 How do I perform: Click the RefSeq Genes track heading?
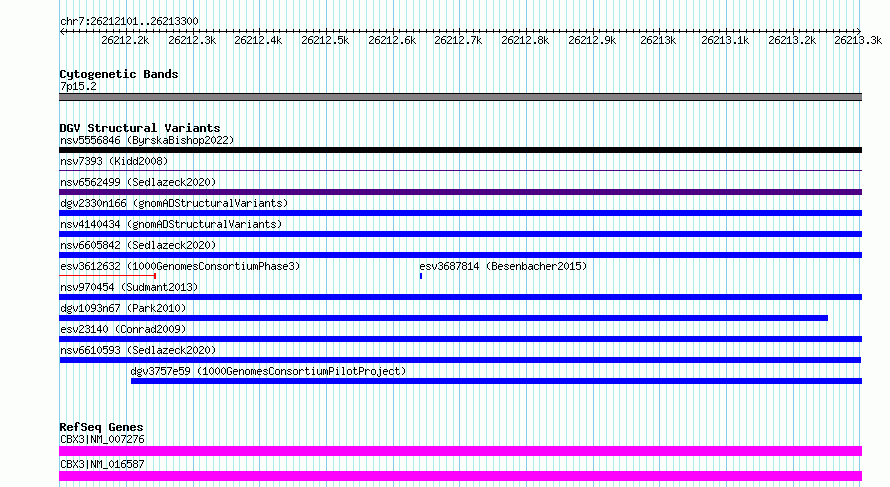click(x=101, y=427)
